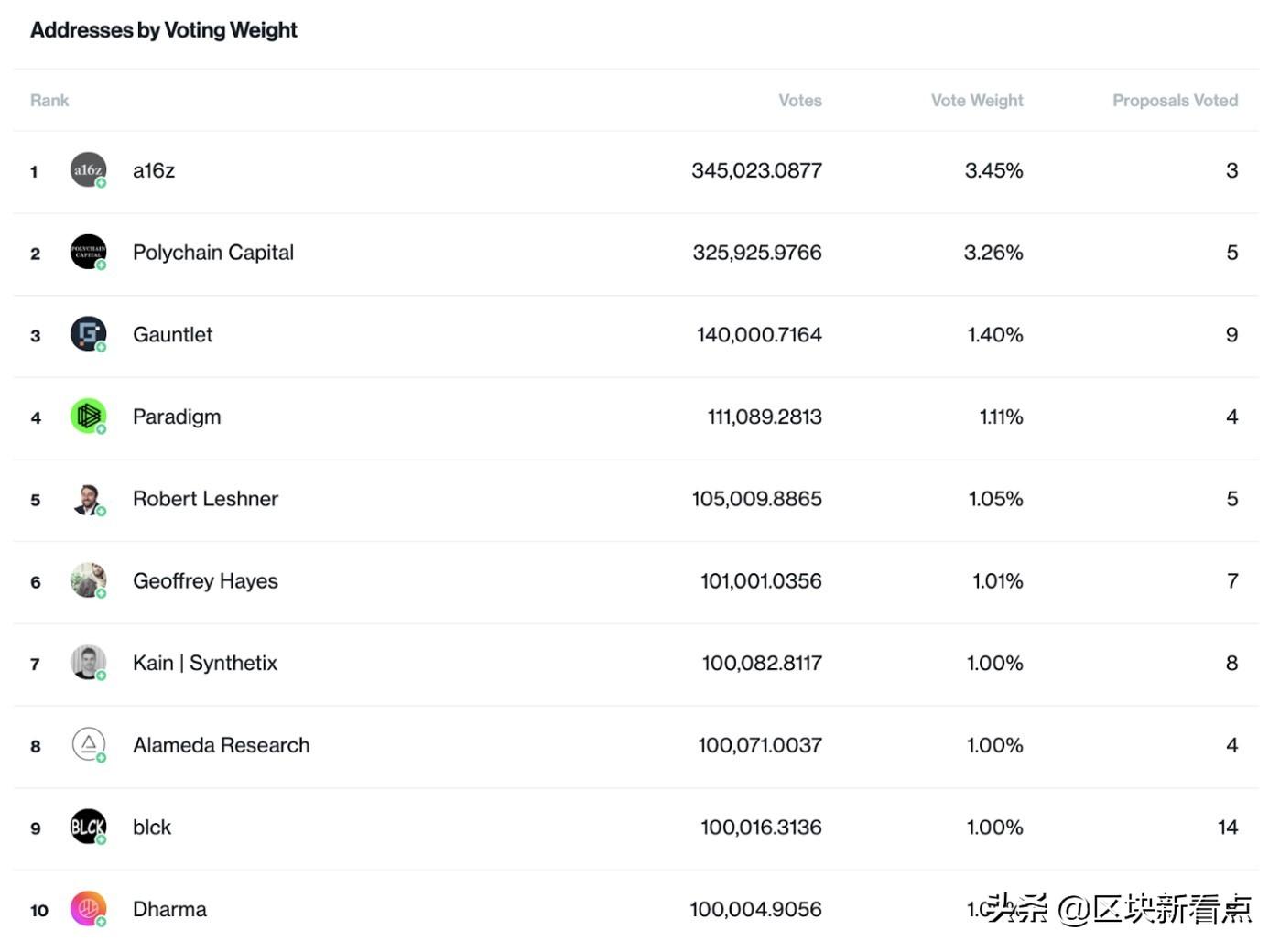Sort by the Votes column header

click(800, 101)
